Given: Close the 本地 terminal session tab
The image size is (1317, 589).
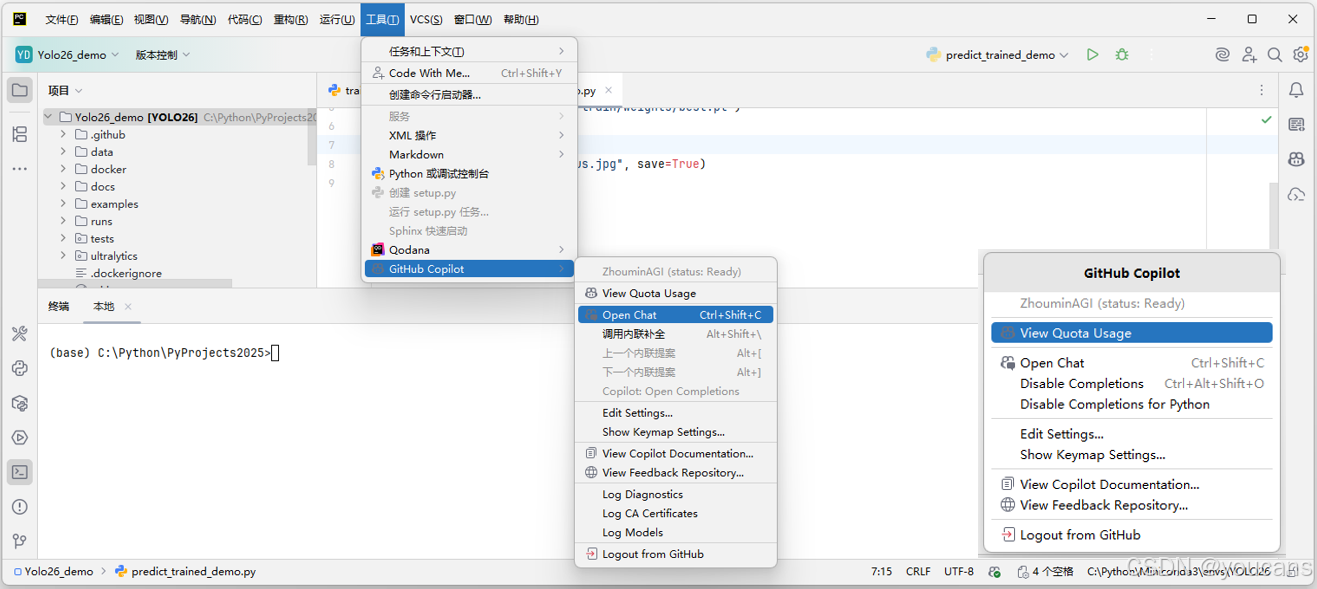Looking at the screenshot, I should [128, 307].
